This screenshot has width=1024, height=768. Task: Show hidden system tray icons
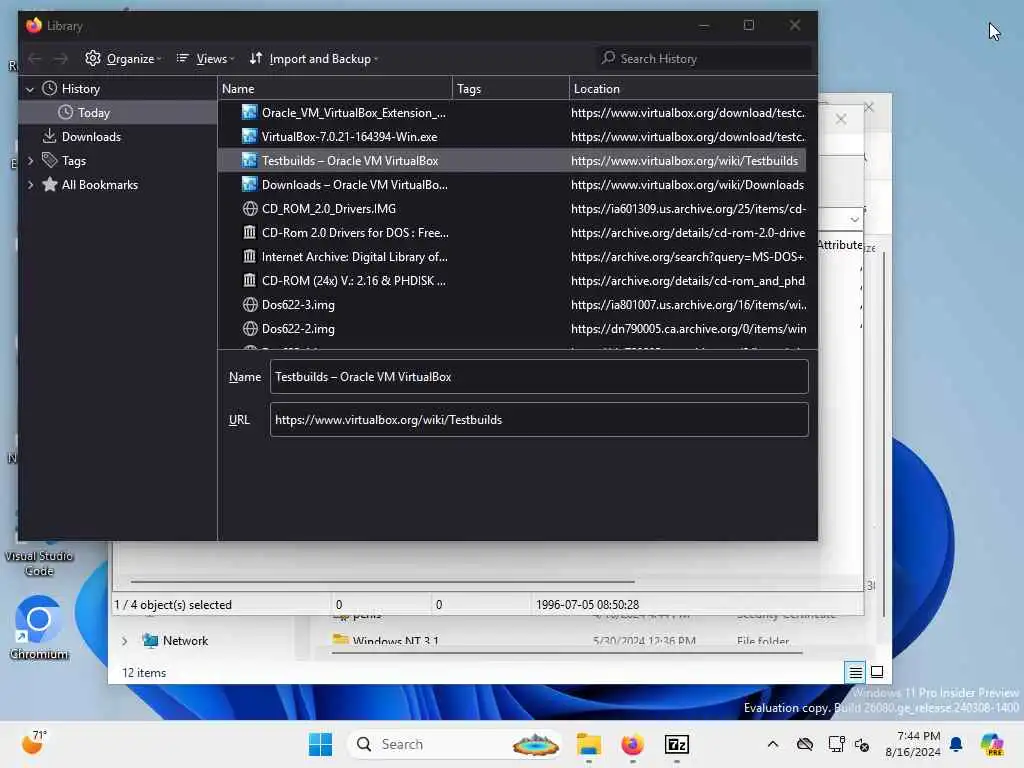coord(773,744)
